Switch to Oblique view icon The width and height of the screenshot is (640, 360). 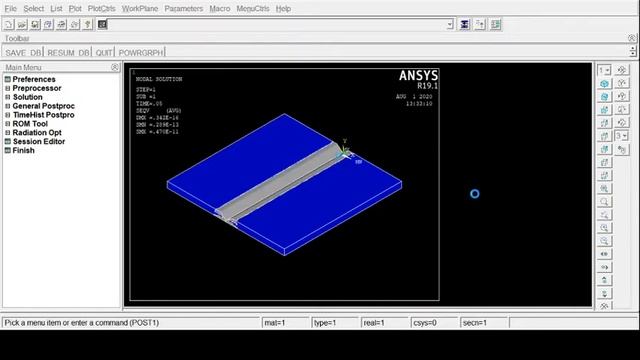(604, 97)
